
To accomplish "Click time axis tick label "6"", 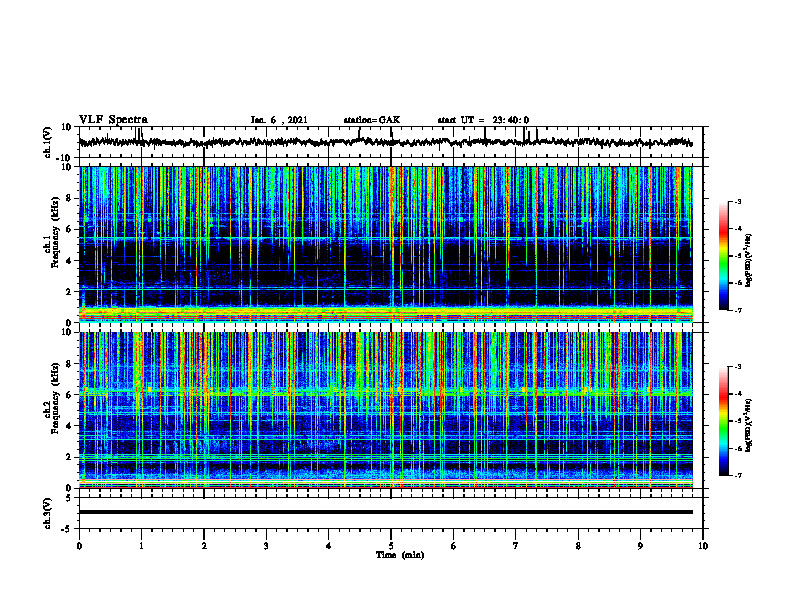I will [x=453, y=546].
